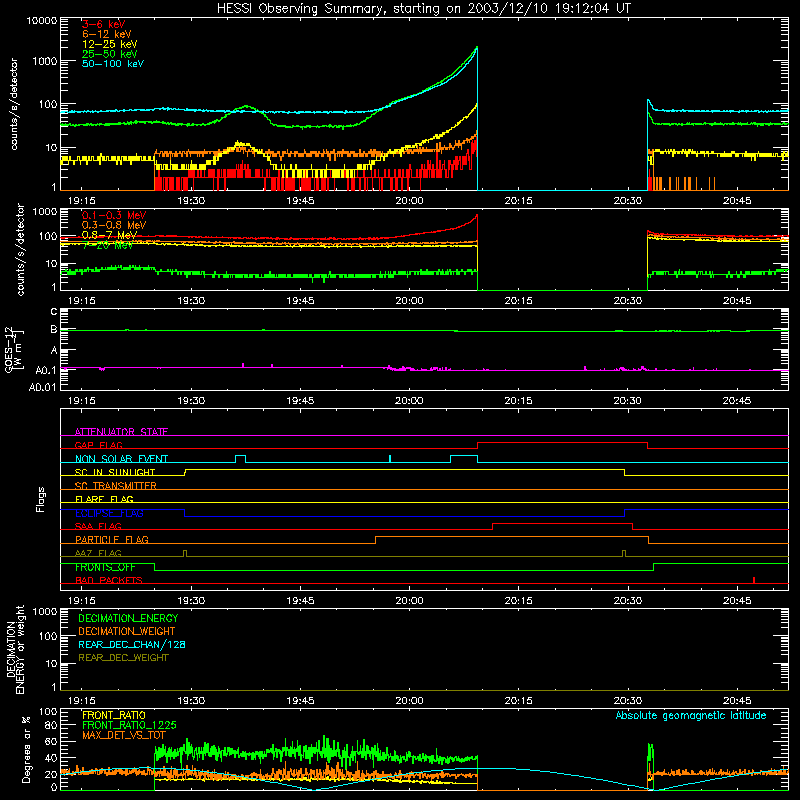Click the Degrees or % axis title
The height and width of the screenshot is (800, 800).
[26, 750]
